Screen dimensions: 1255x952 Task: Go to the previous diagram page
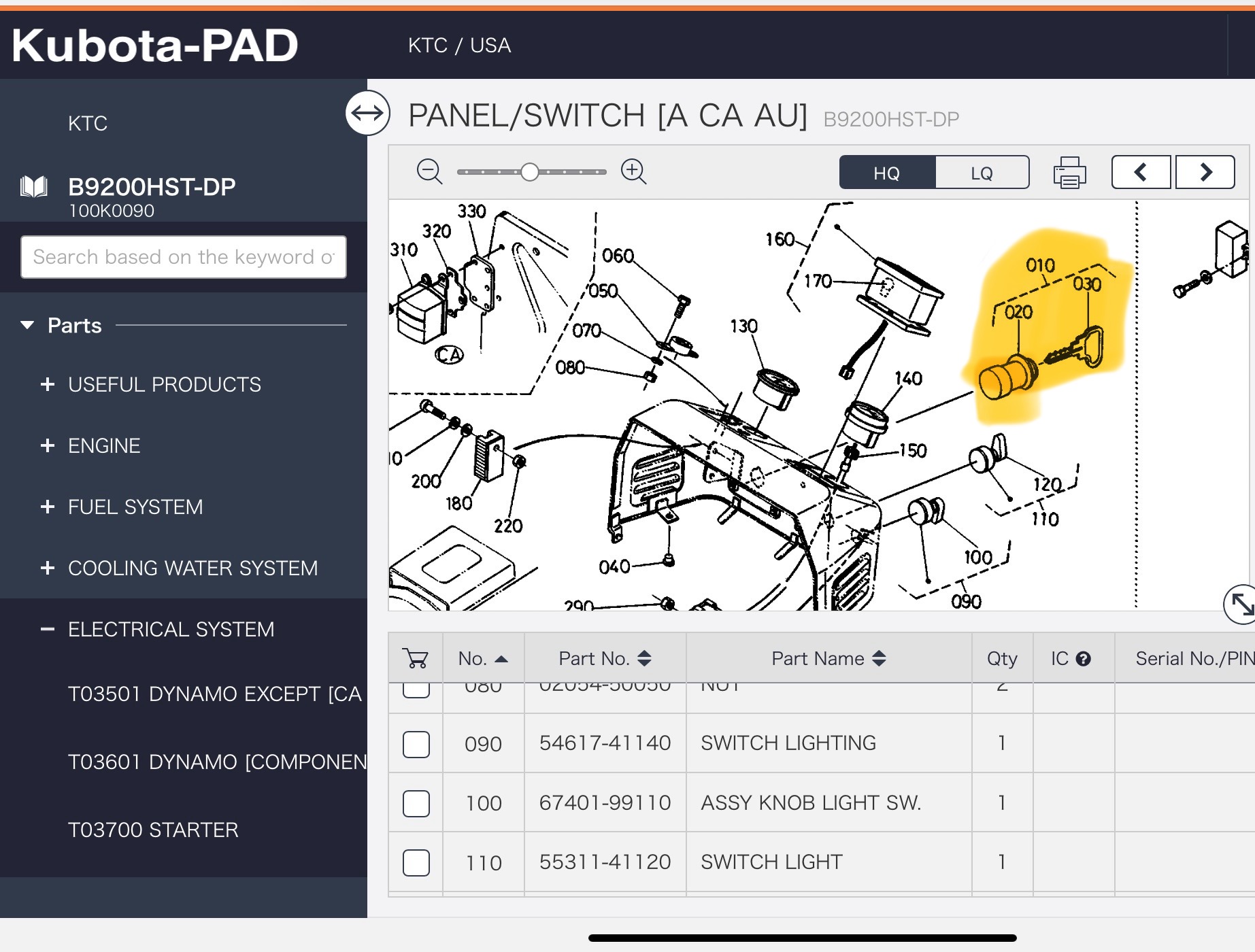pyautogui.click(x=1141, y=172)
